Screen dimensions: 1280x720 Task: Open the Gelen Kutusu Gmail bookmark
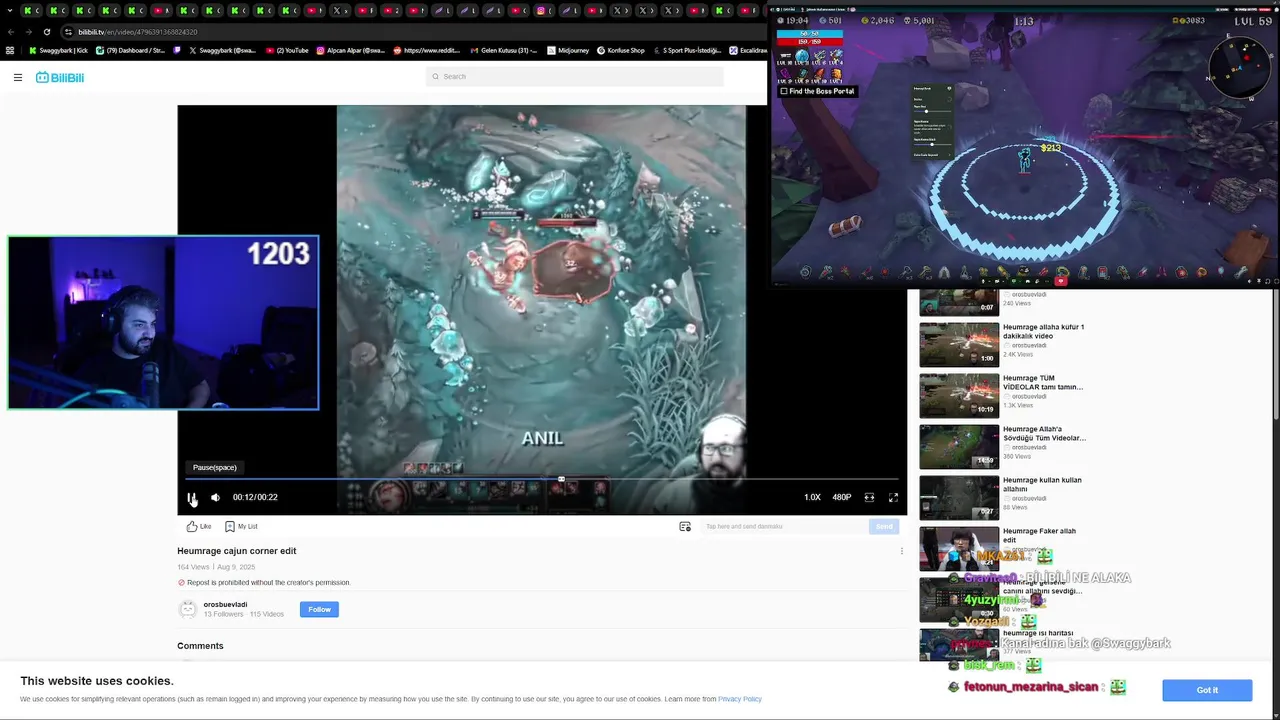pos(504,50)
